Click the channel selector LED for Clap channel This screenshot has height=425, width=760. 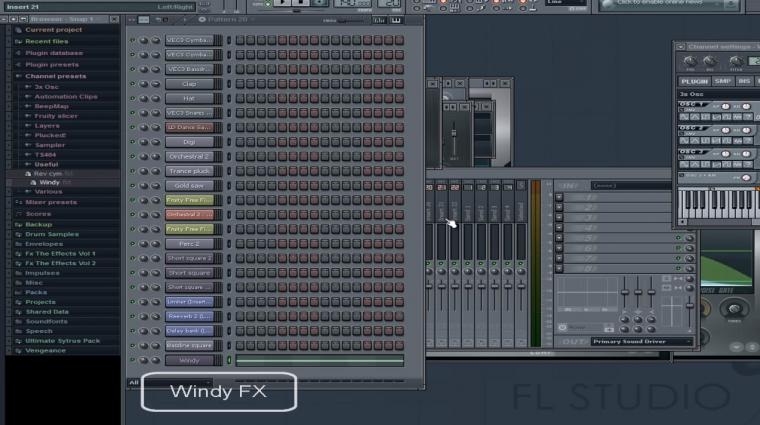(229, 84)
